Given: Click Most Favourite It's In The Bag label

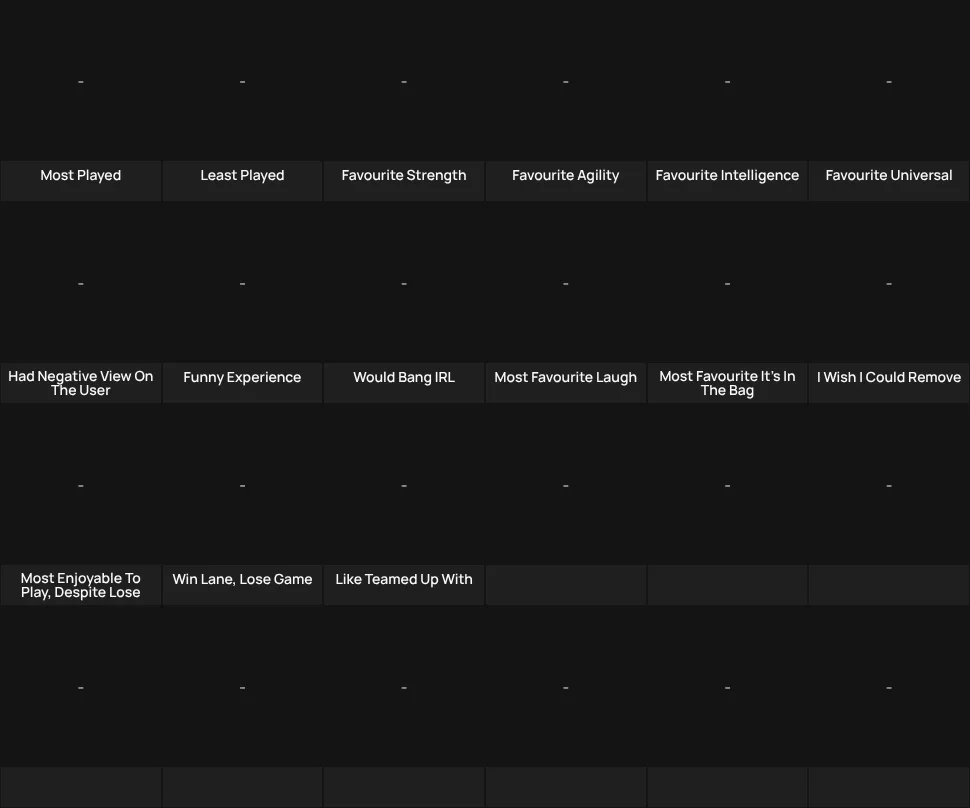Looking at the screenshot, I should click(x=727, y=383).
